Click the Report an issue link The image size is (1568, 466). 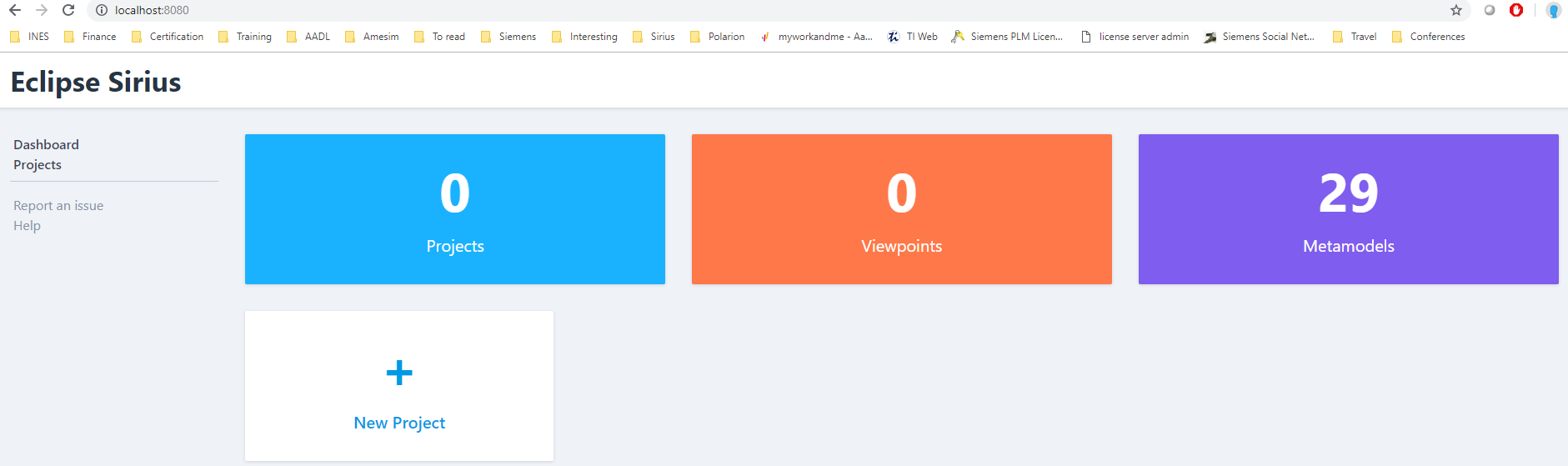(58, 206)
